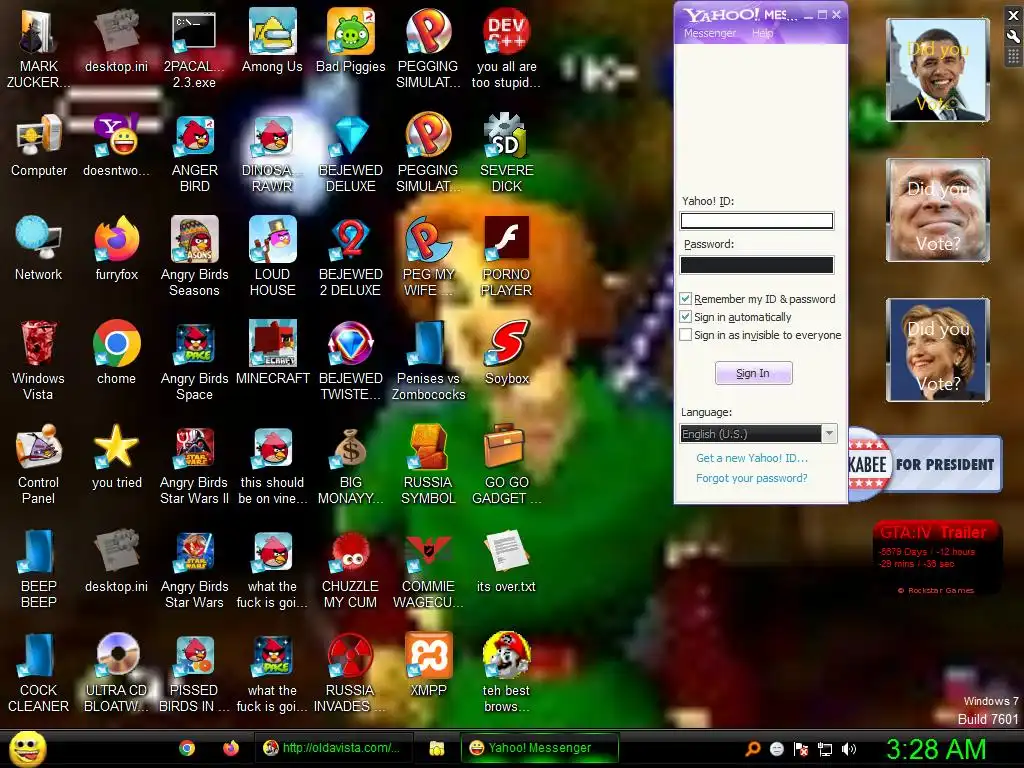
Task: Click the 3:28 AM taskbar clock
Action: (936, 749)
